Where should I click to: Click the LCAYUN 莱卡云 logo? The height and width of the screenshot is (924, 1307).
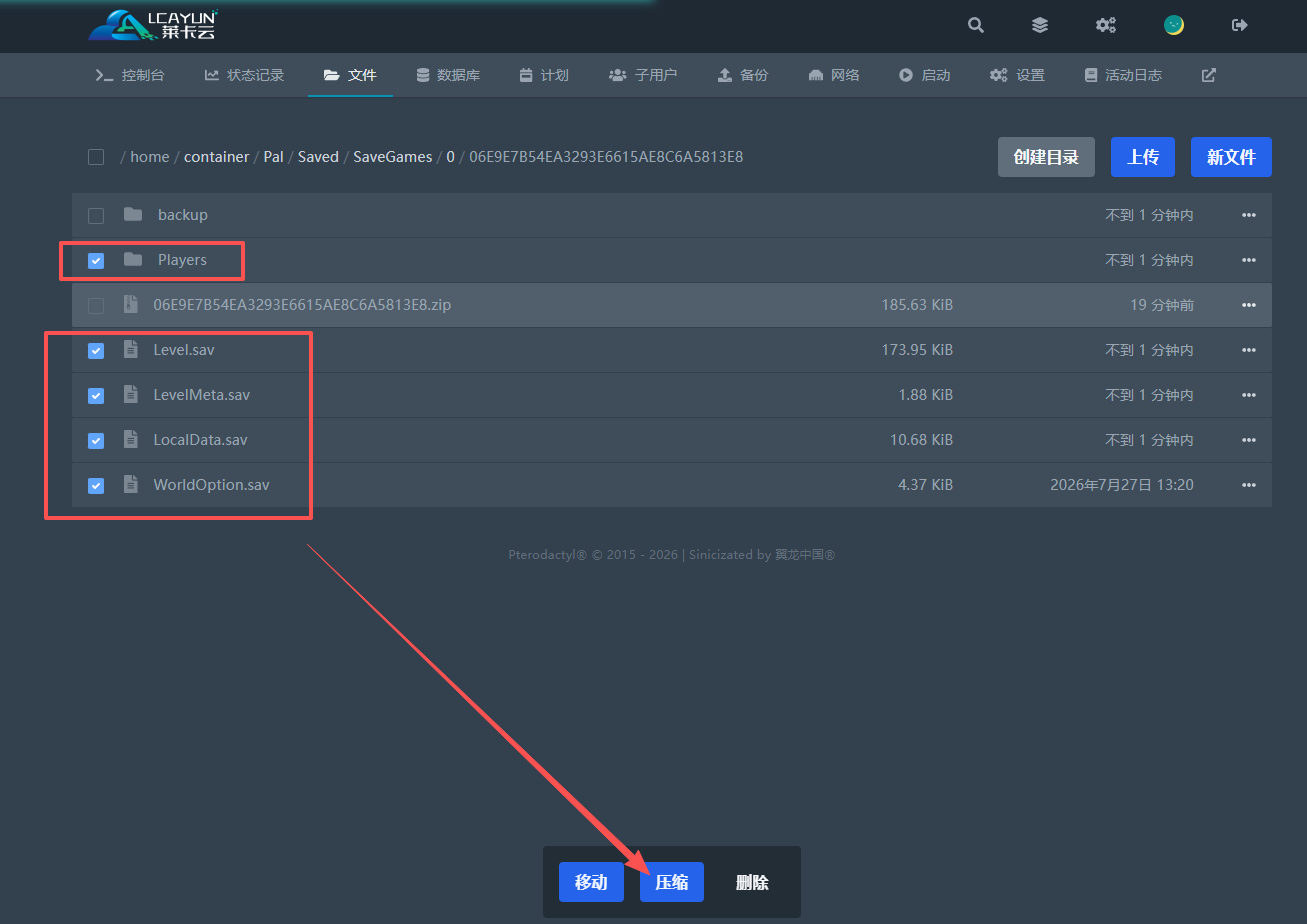point(153,26)
